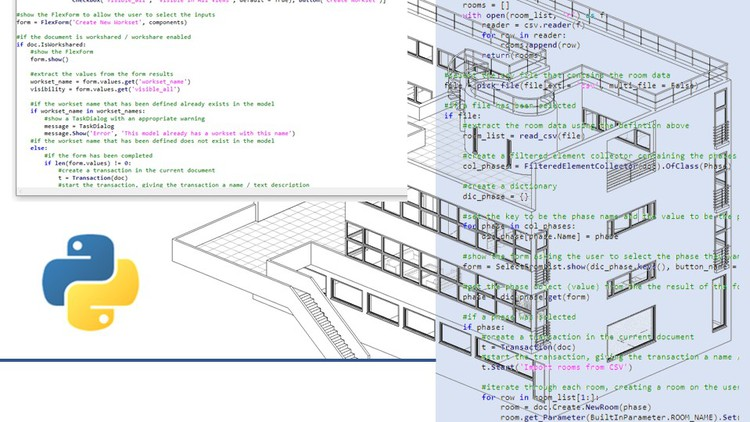
Task: Click the line "return(rooms)"
Action: point(512,56)
